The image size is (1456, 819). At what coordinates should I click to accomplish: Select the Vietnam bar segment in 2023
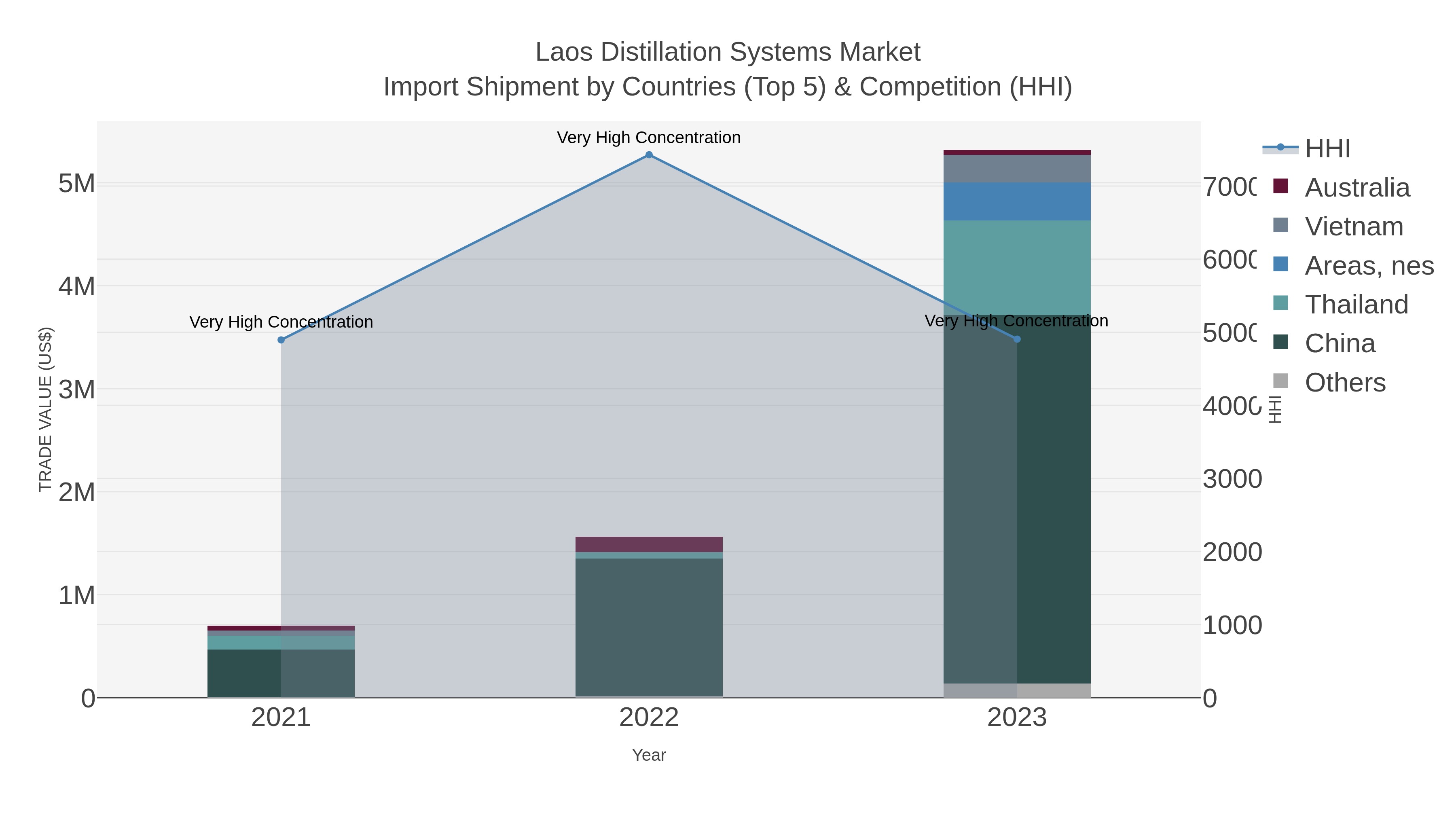(1017, 168)
